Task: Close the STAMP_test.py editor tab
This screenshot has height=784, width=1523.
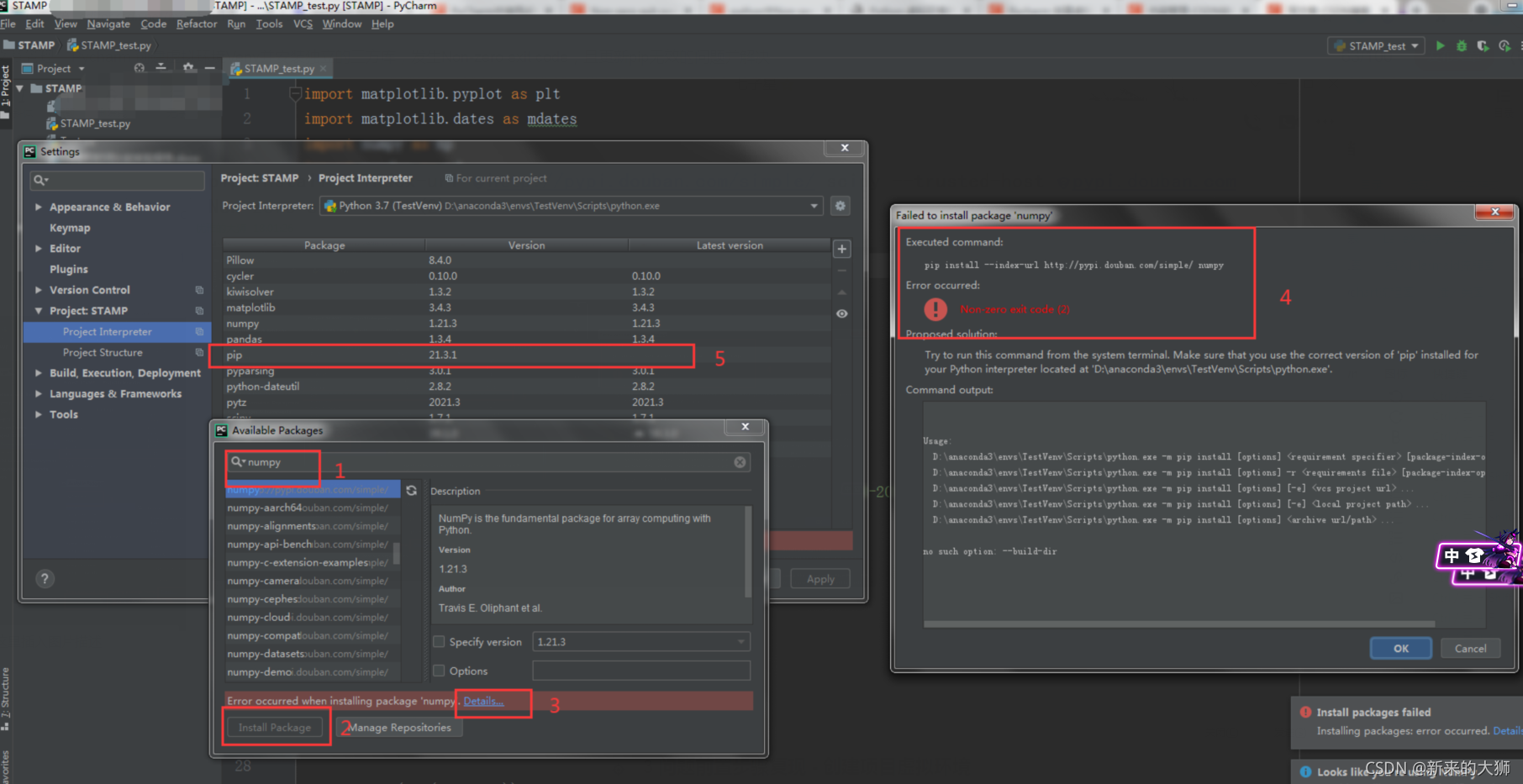Action: click(x=323, y=69)
